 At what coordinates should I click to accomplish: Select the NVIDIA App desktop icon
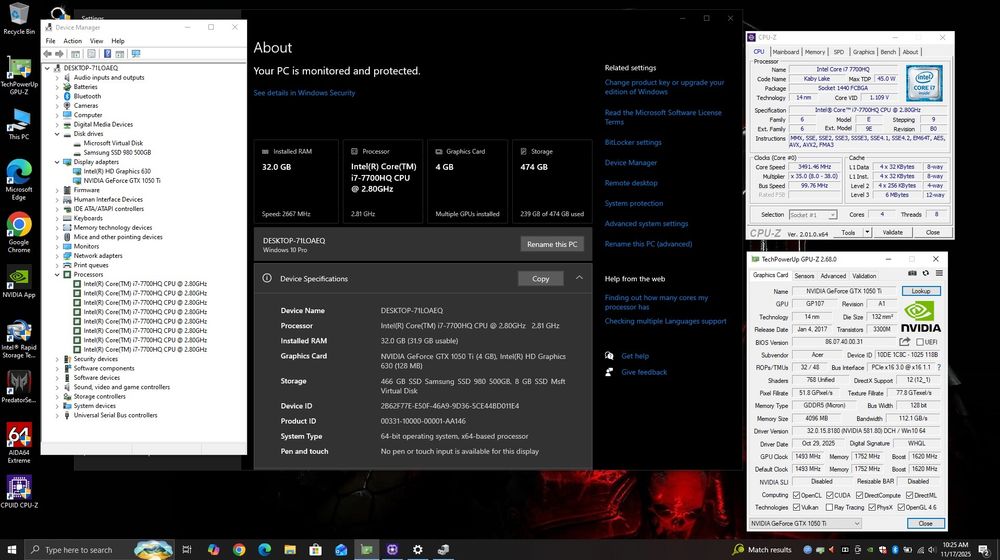(x=18, y=283)
